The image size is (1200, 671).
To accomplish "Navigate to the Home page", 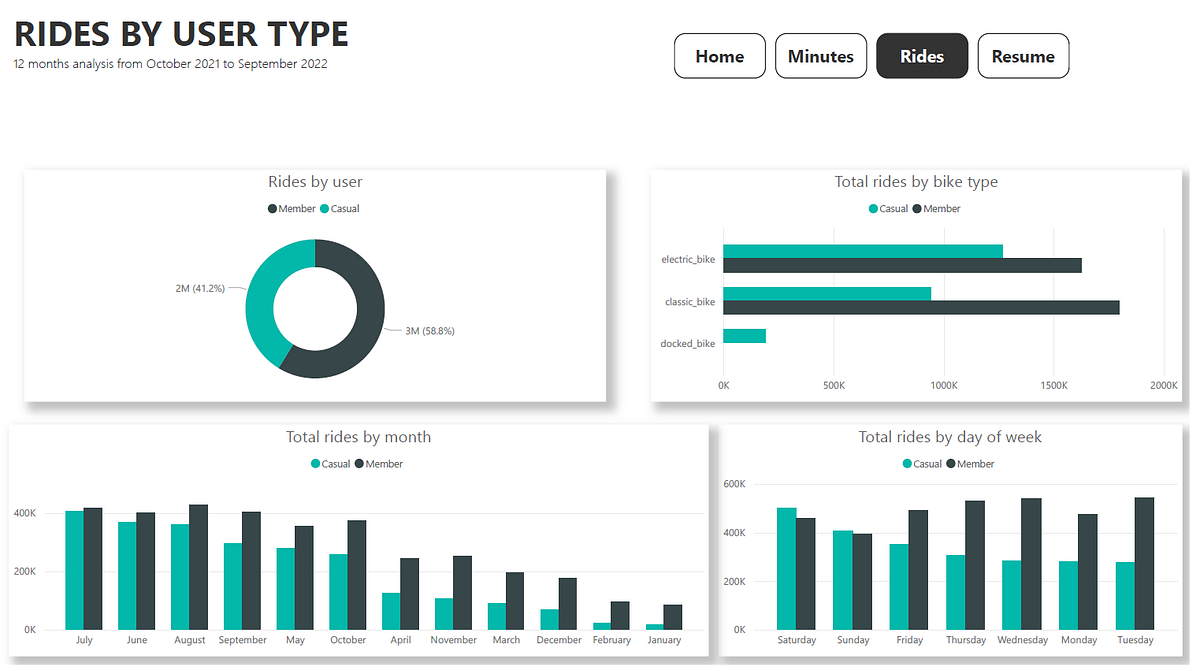I will (x=719, y=55).
